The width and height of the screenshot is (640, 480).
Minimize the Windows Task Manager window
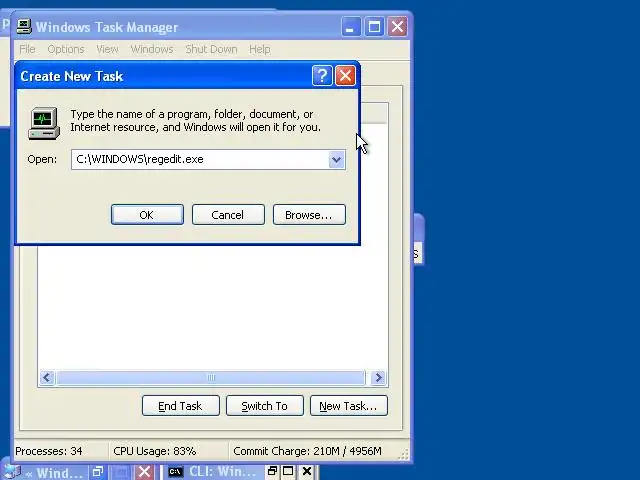click(x=351, y=27)
